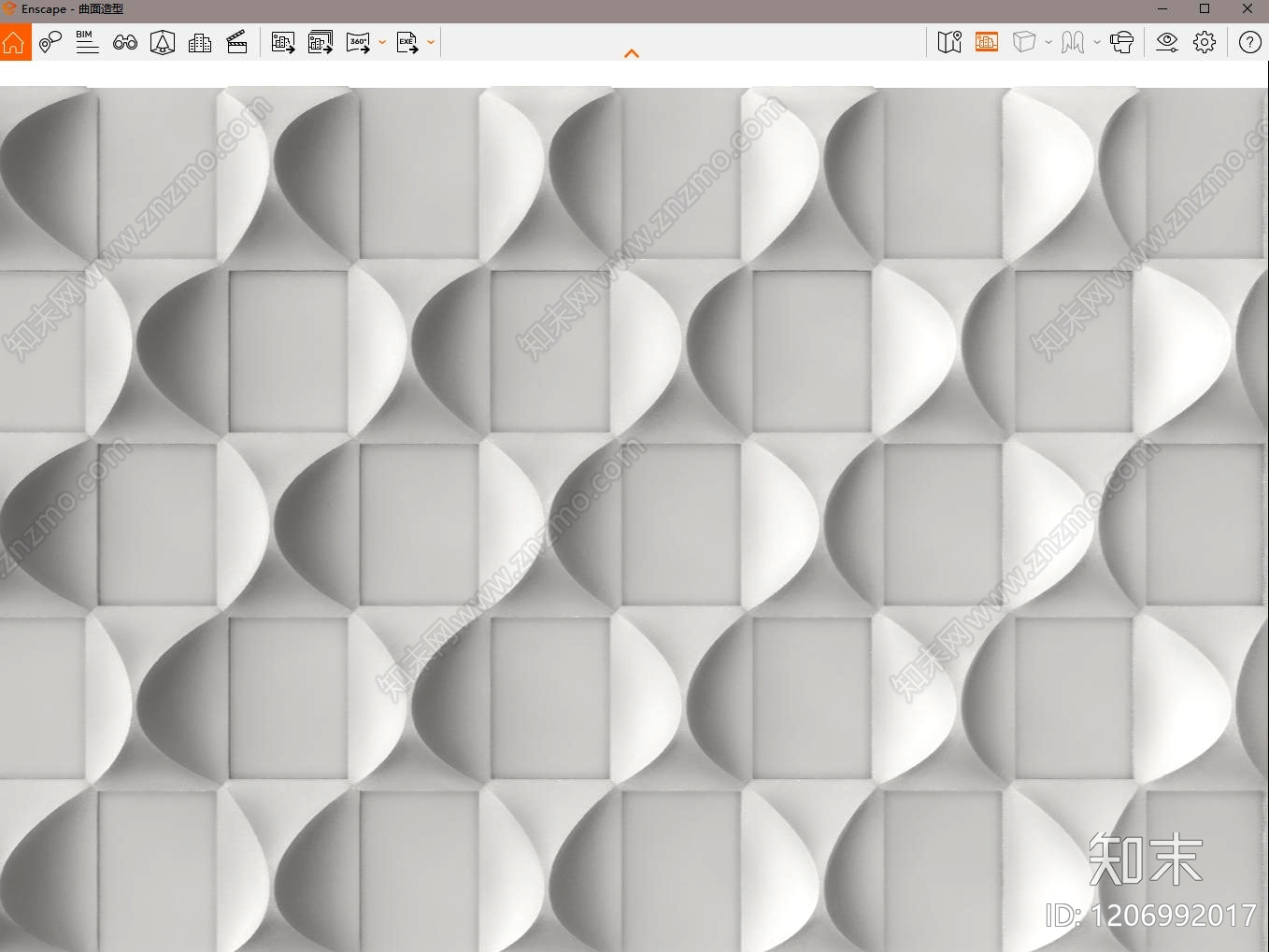The height and width of the screenshot is (952, 1269).
Task: Click the binoculars collaboration icon
Action: pos(125,42)
